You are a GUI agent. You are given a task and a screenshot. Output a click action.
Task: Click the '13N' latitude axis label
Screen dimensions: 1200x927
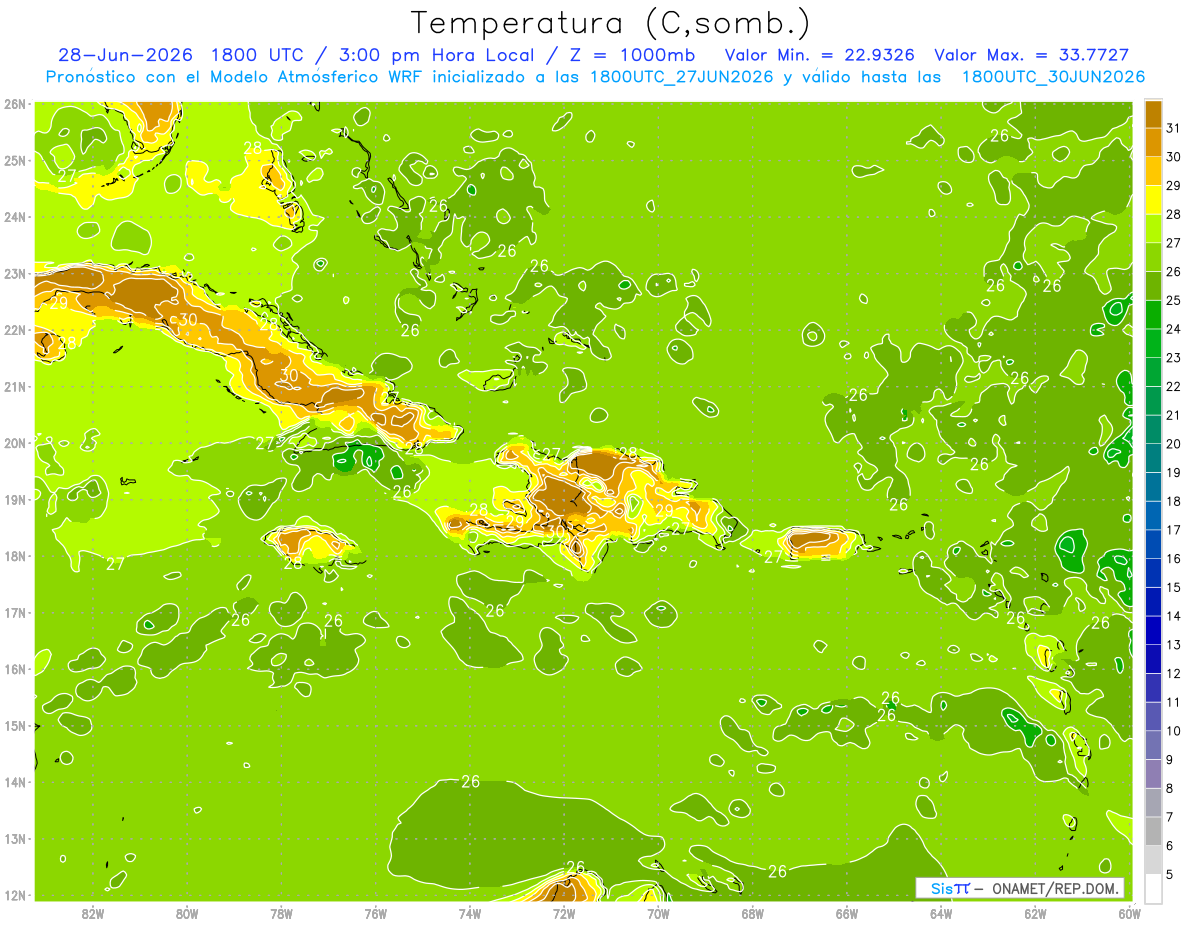15,838
